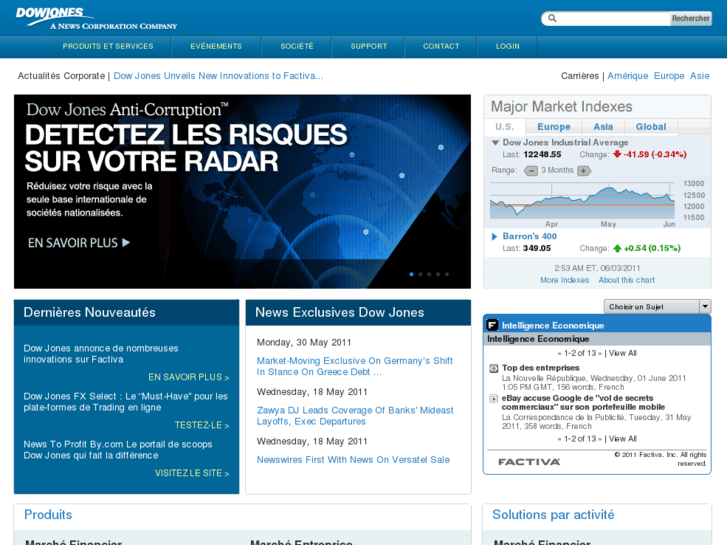The width and height of the screenshot is (727, 545).
Task: Click the play arrow beside En Savoir Plus
Action: click(126, 243)
